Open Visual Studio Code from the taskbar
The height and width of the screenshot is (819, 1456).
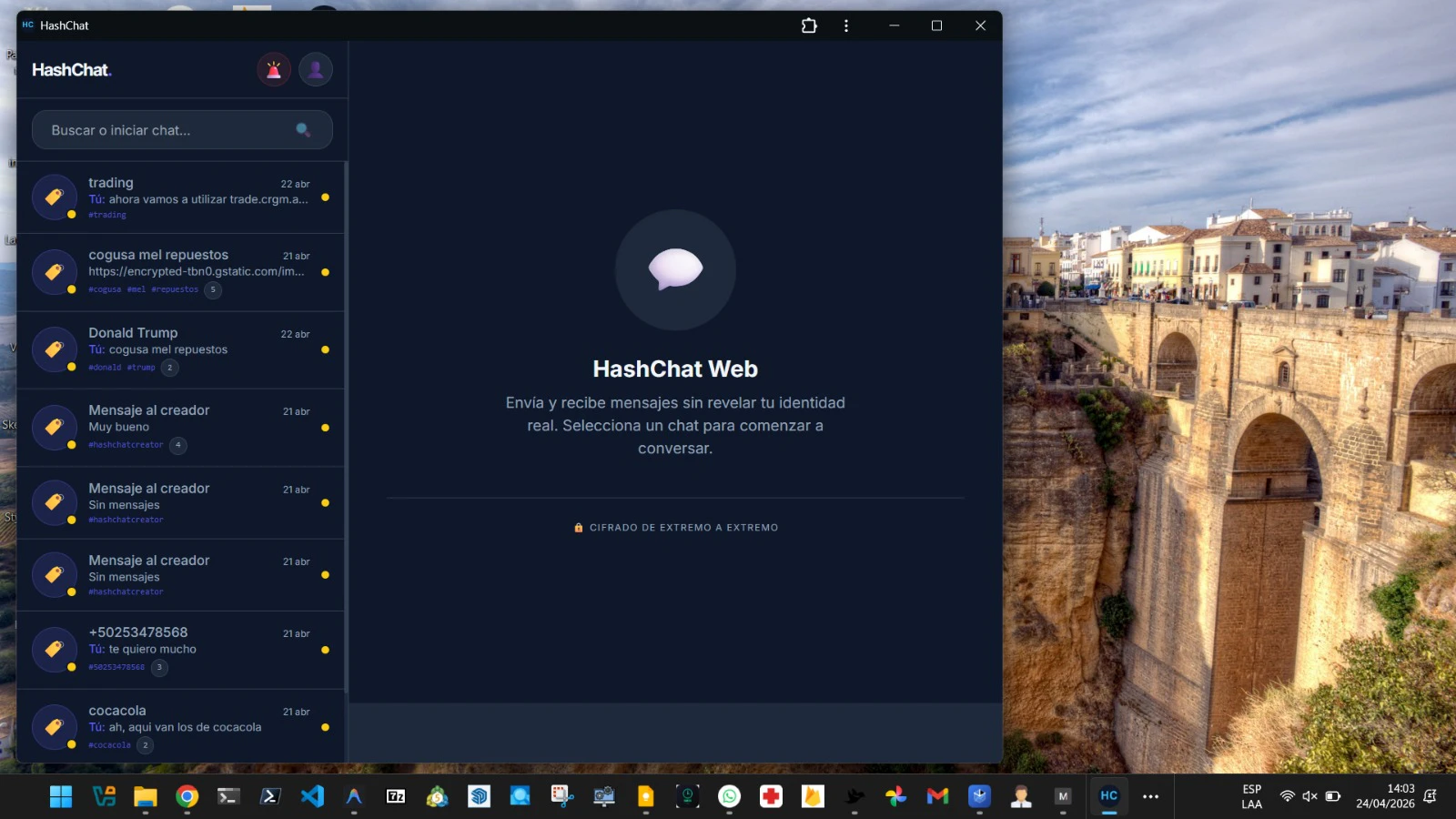tap(312, 796)
